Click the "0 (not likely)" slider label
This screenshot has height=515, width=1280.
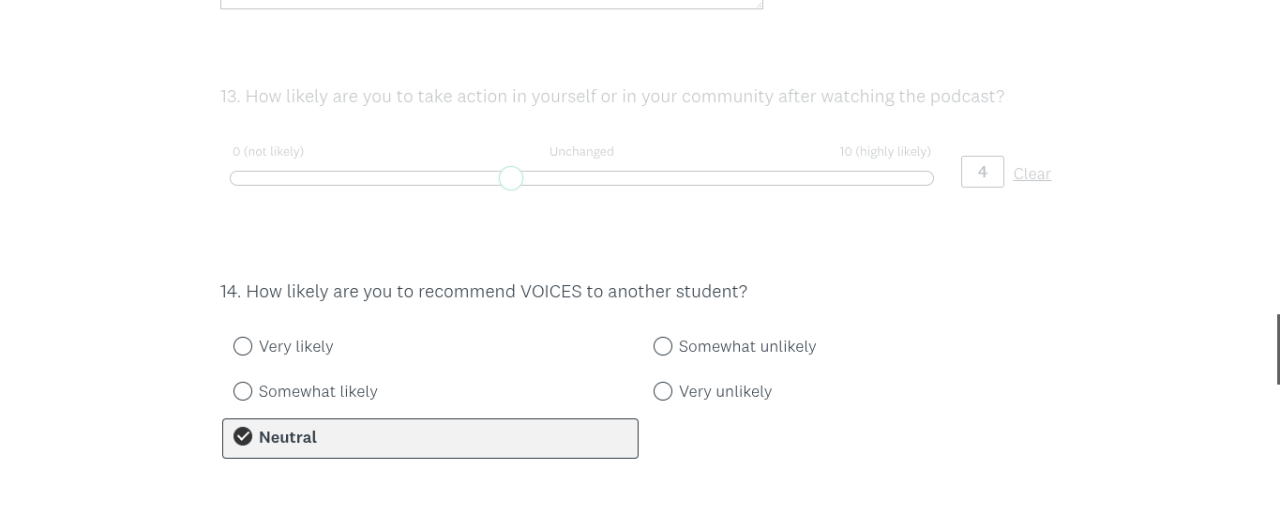pyautogui.click(x=268, y=152)
